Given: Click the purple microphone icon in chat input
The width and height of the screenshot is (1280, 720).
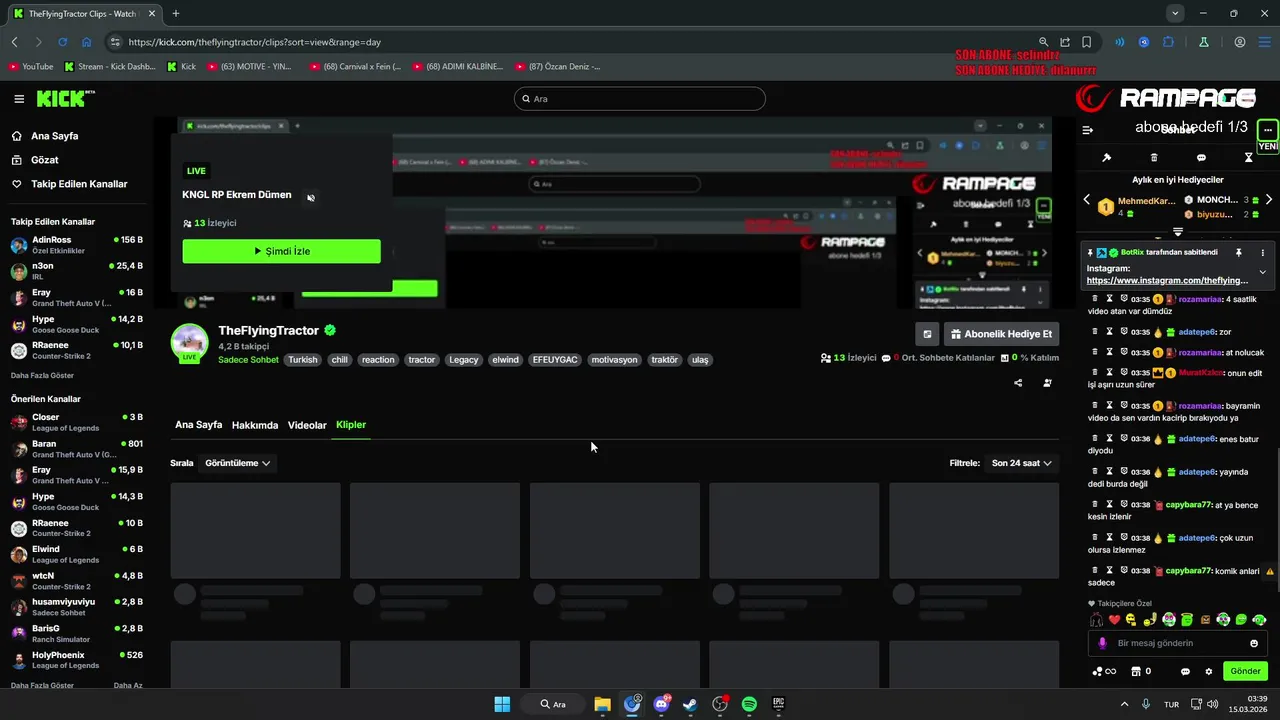Looking at the screenshot, I should (x=1102, y=643).
